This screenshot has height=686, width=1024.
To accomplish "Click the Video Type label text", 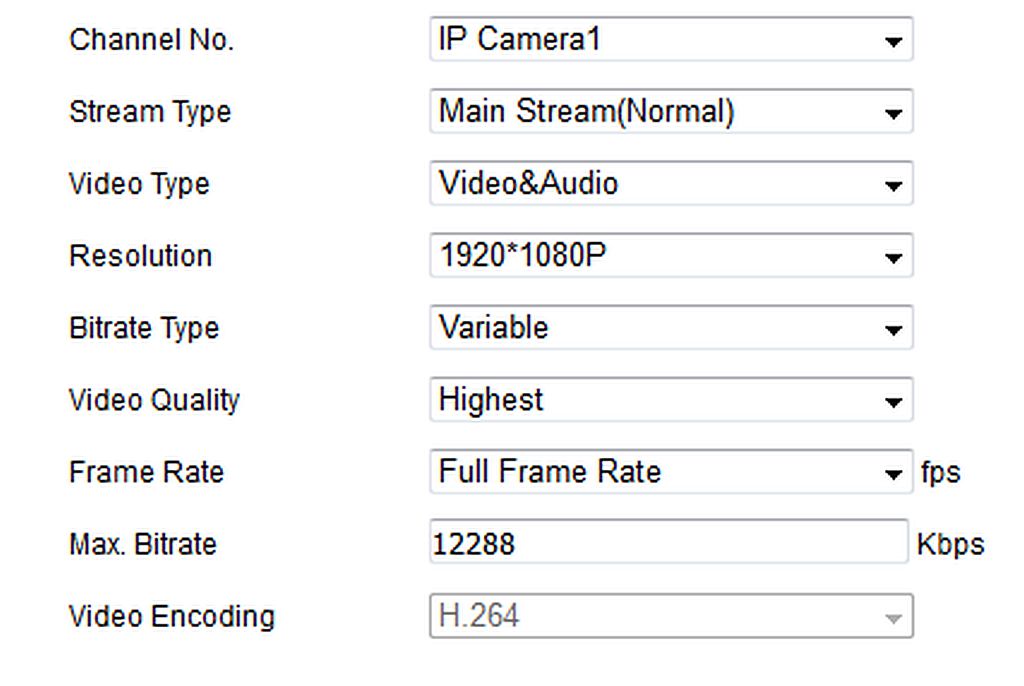I will pyautogui.click(x=139, y=184).
